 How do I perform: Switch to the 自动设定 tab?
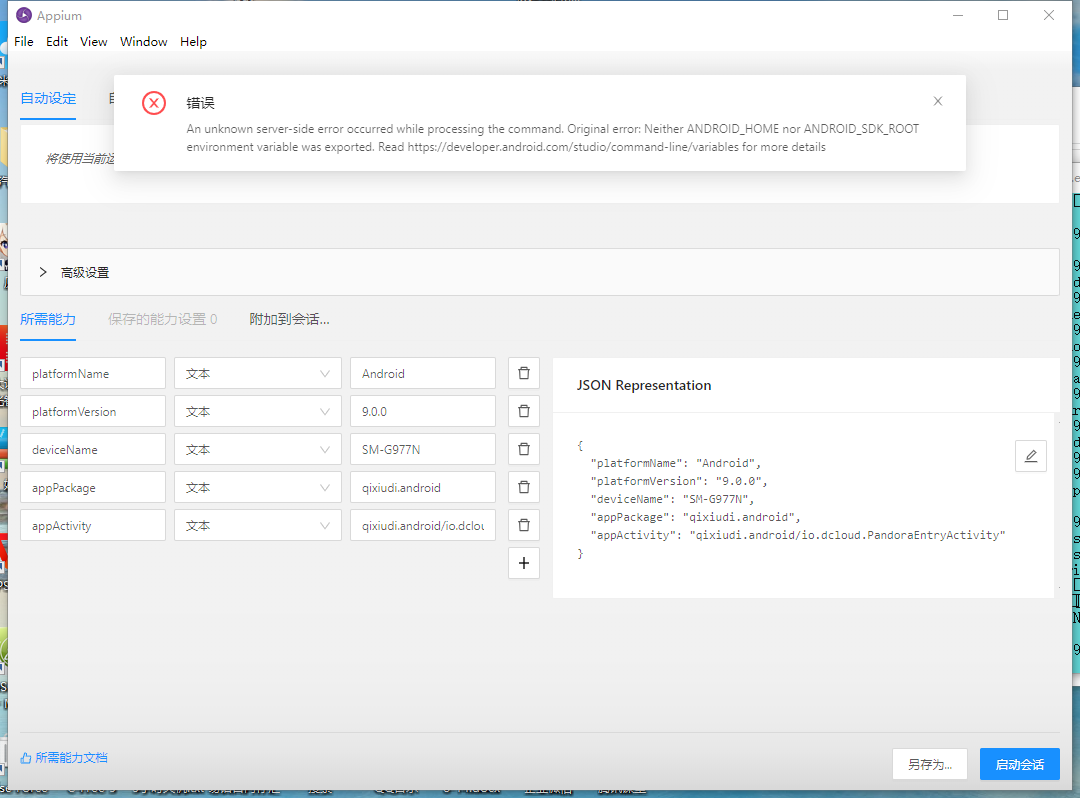48,98
